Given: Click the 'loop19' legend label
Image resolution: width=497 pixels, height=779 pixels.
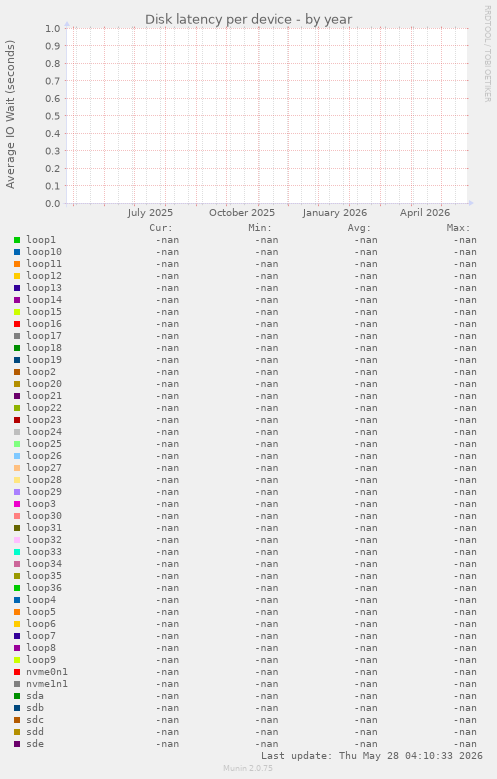Looking at the screenshot, I should [44, 360].
